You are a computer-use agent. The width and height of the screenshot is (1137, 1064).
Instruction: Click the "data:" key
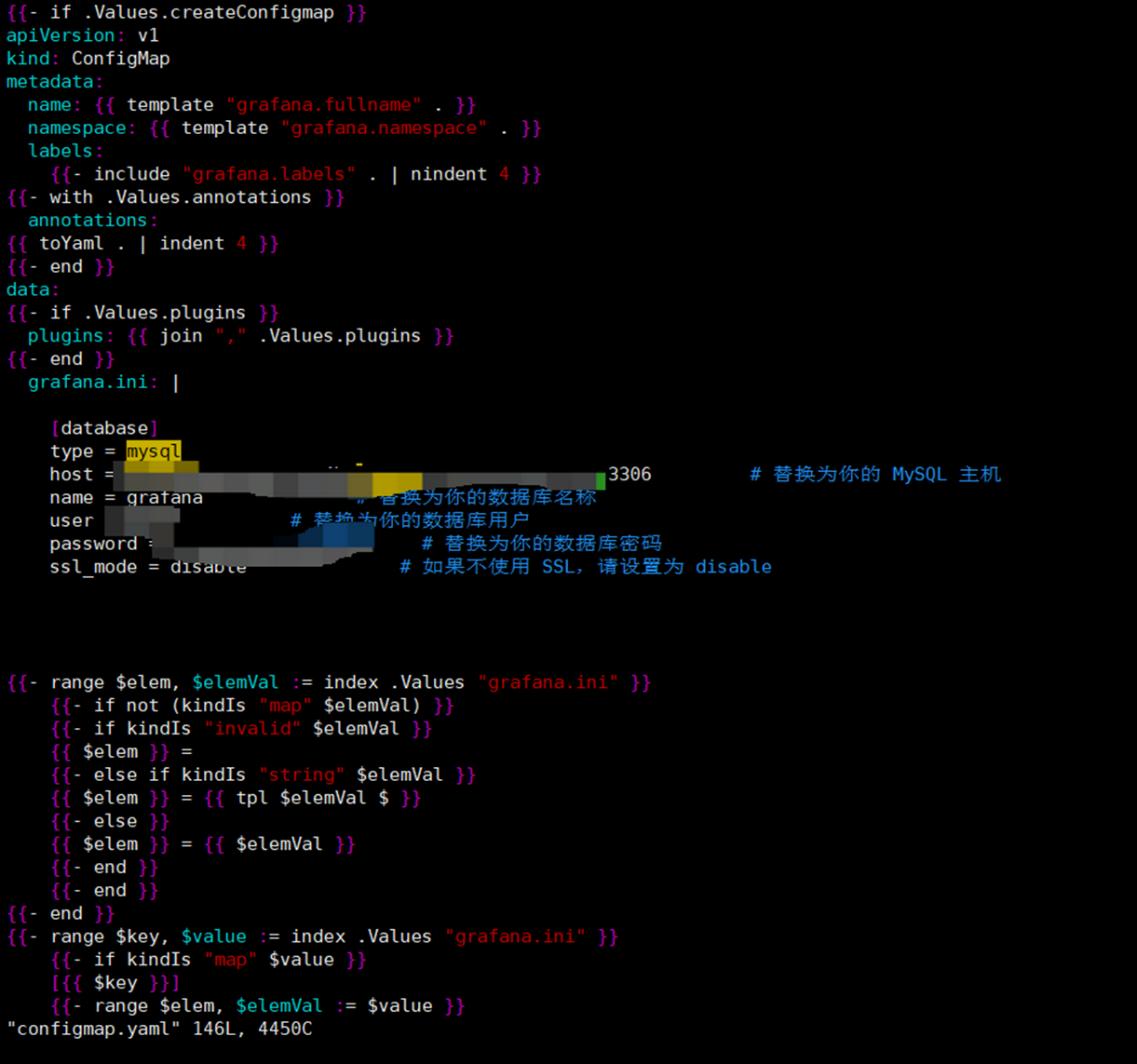pos(34,290)
